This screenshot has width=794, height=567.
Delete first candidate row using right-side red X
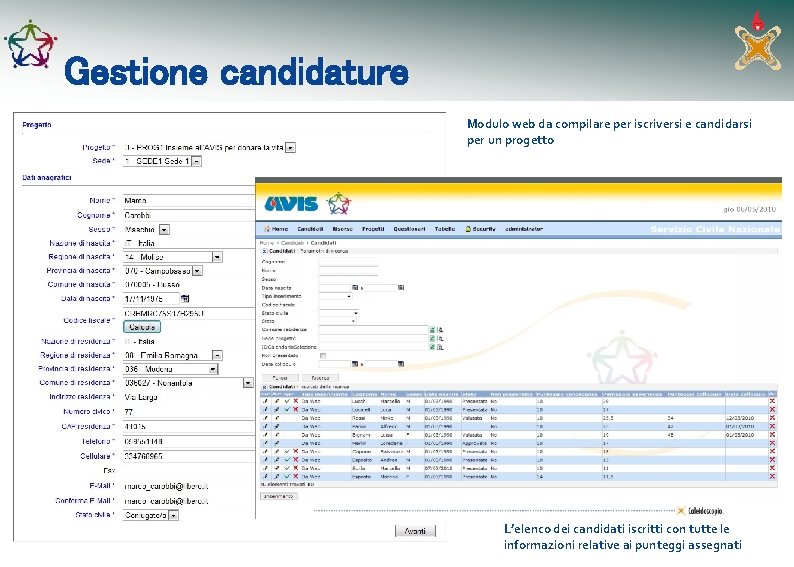tap(772, 401)
